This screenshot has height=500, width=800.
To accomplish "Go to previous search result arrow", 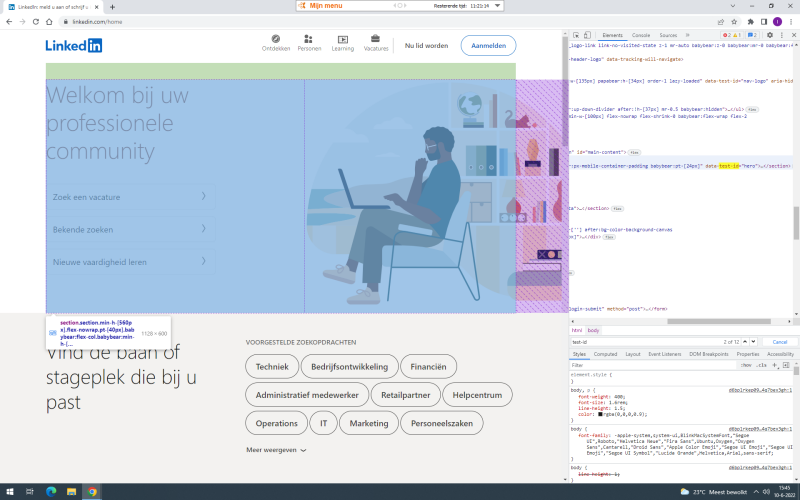I will pyautogui.click(x=745, y=342).
